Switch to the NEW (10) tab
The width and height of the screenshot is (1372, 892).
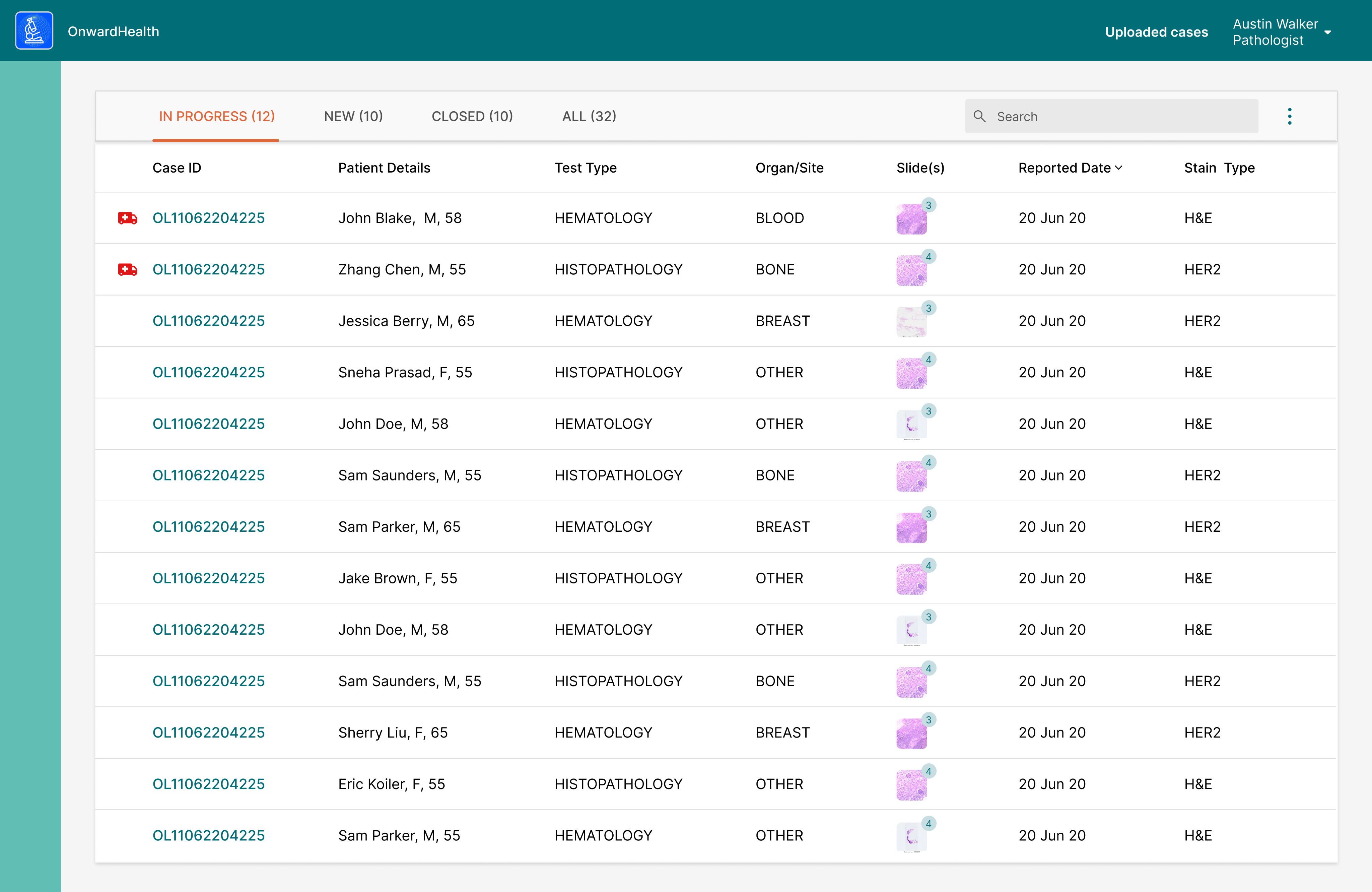tap(353, 117)
